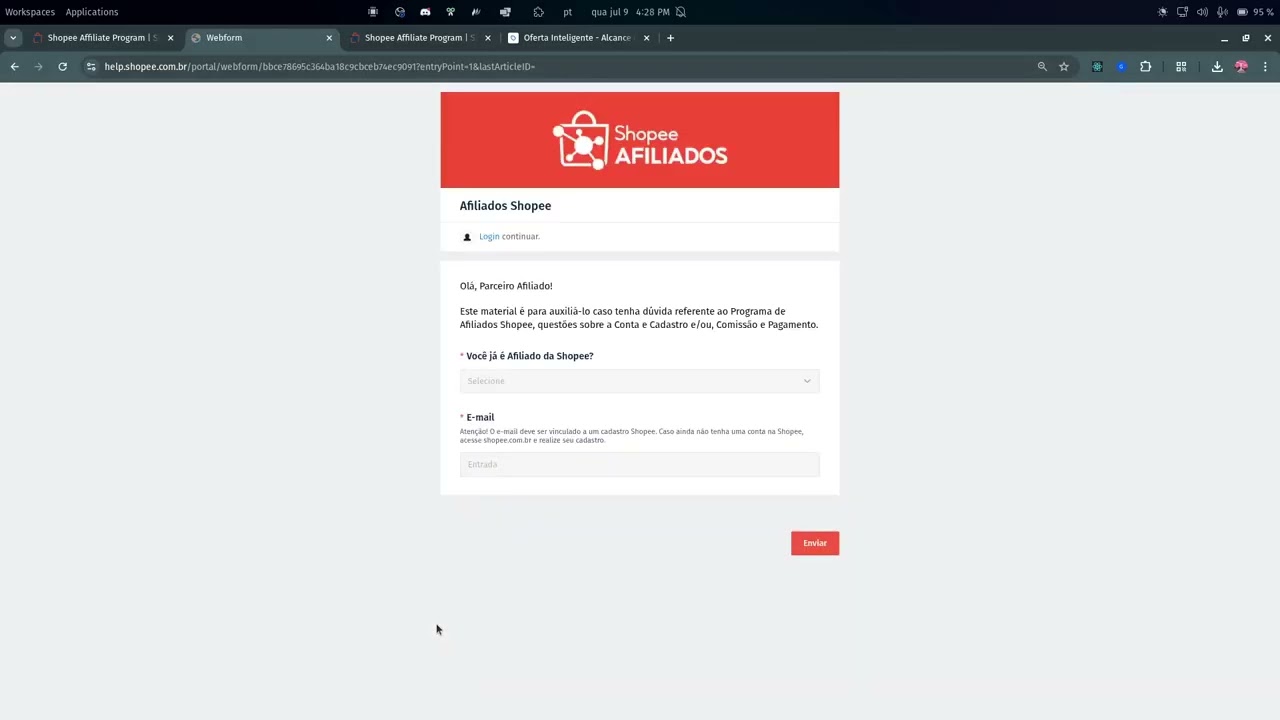Close the first Shopee Affiliate Program tab
This screenshot has width=1280, height=720.
click(170, 38)
